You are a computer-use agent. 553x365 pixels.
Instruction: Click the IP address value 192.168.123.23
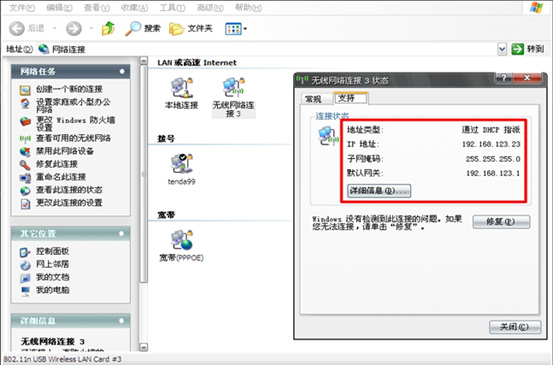tap(491, 144)
